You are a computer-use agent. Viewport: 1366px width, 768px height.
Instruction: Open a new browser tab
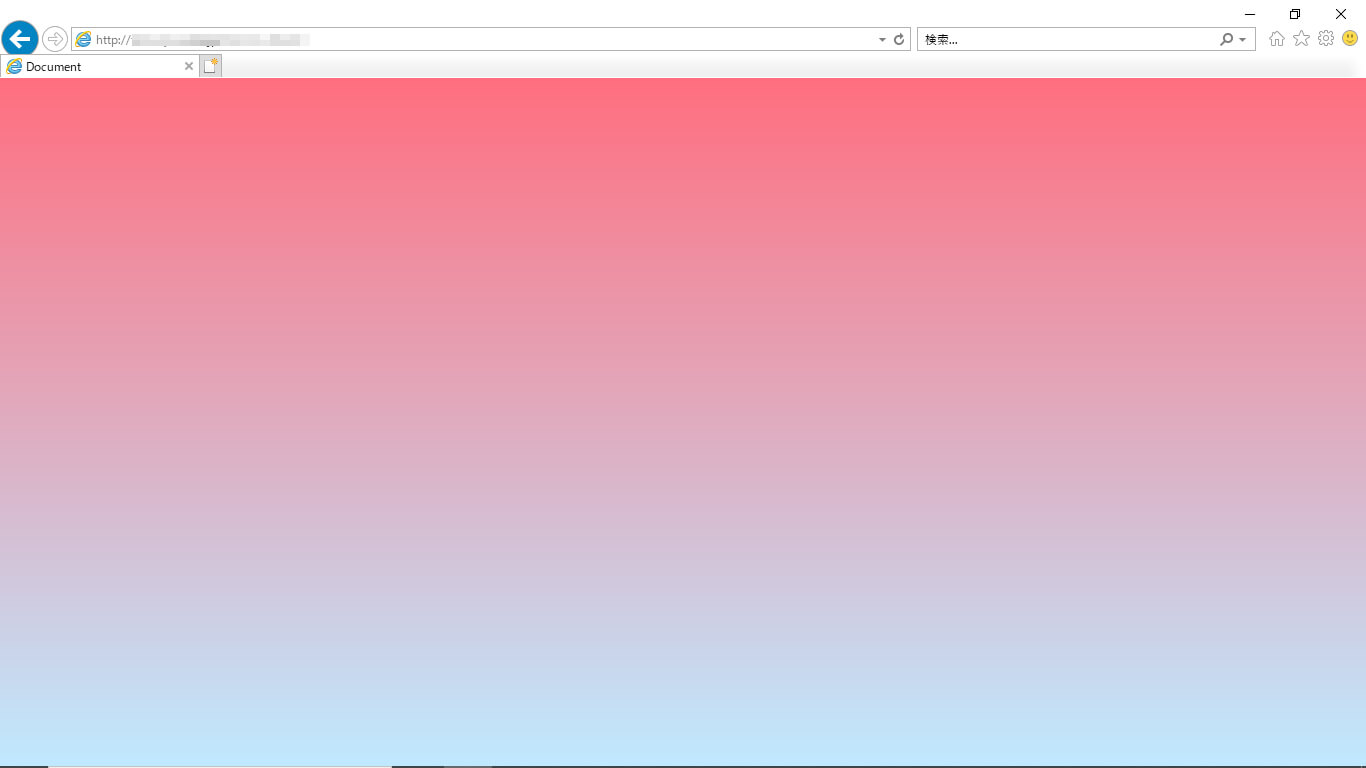(210, 65)
